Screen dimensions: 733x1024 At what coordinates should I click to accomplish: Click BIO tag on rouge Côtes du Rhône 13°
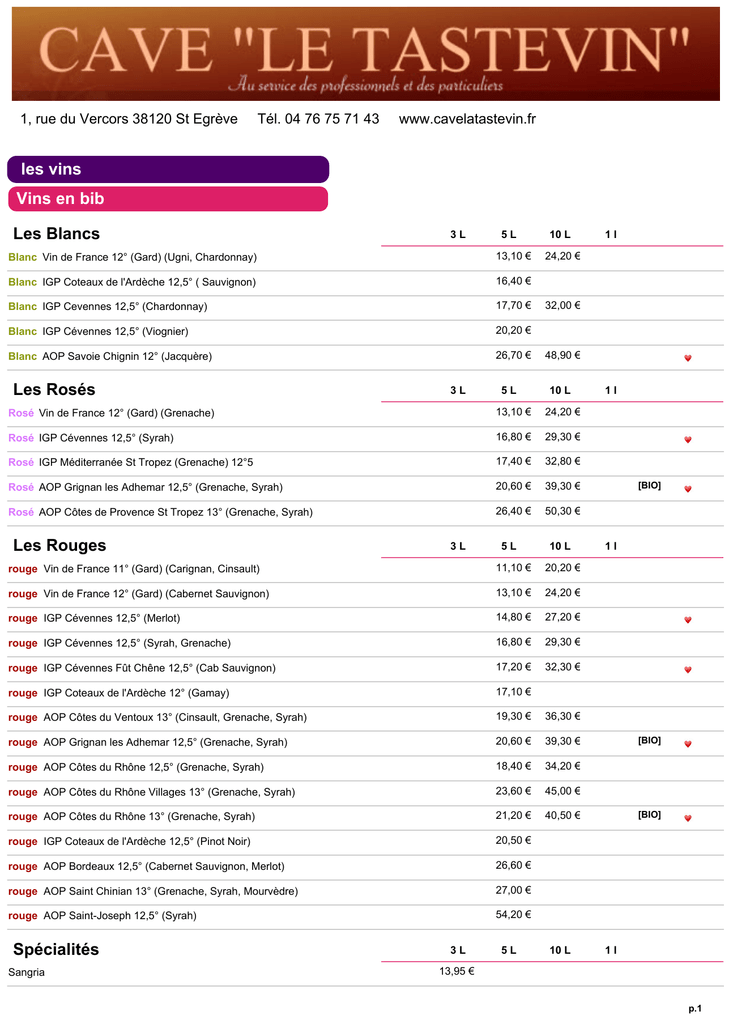[x=649, y=814]
